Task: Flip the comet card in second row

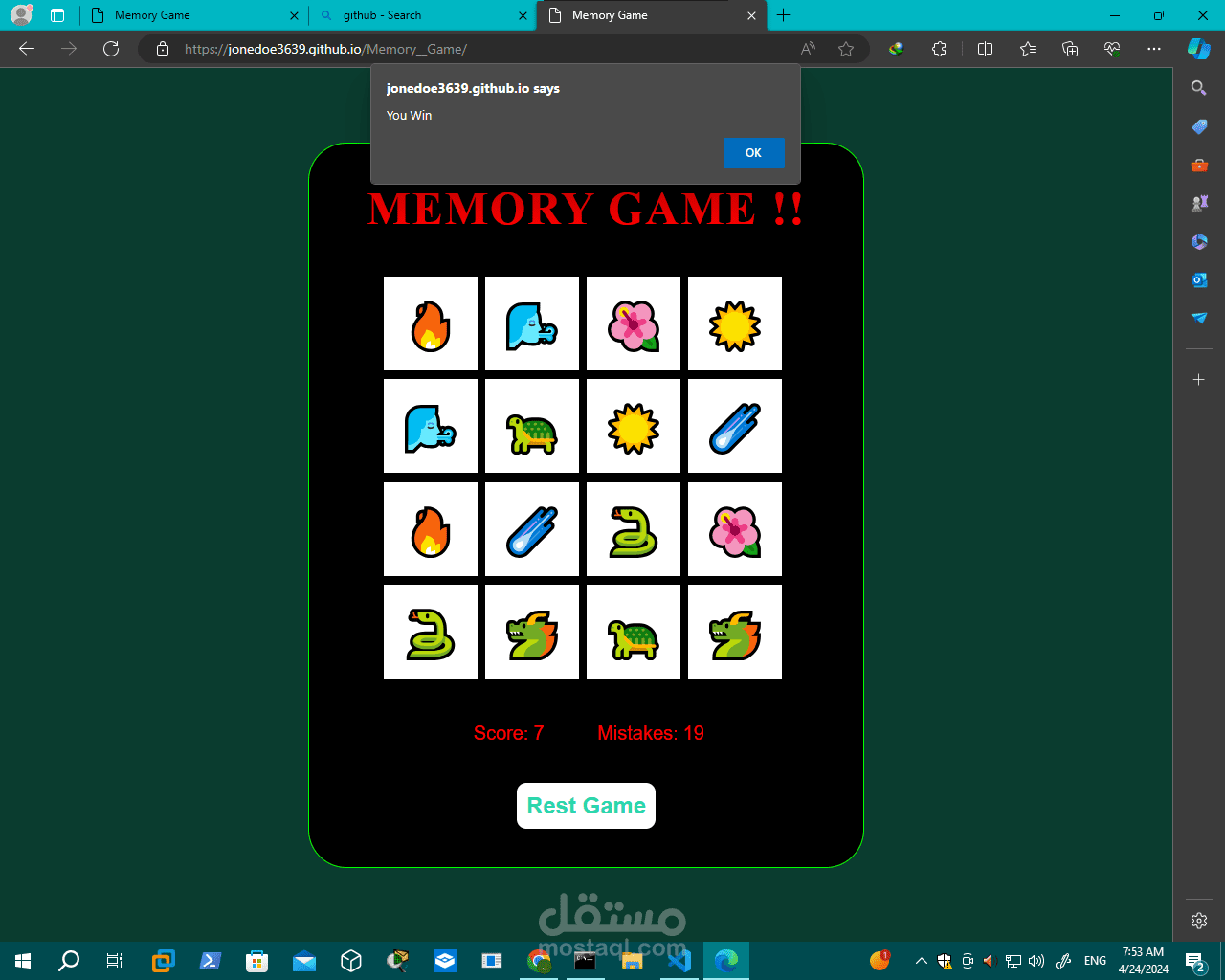Action: (x=735, y=426)
